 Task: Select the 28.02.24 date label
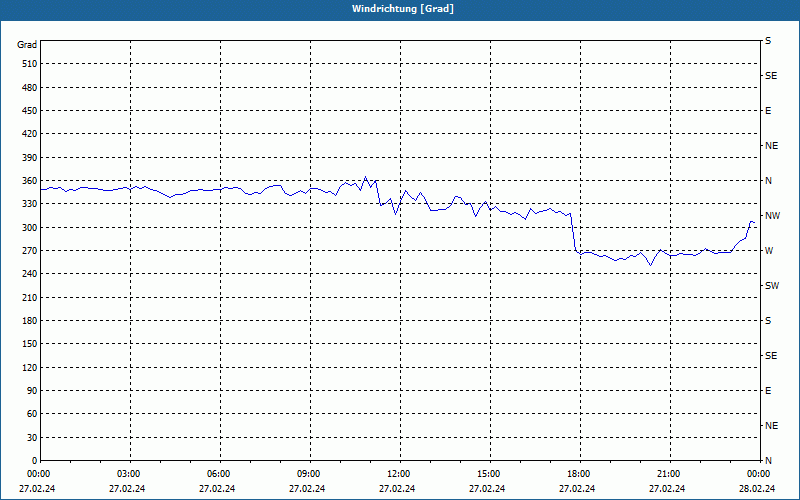tap(757, 489)
